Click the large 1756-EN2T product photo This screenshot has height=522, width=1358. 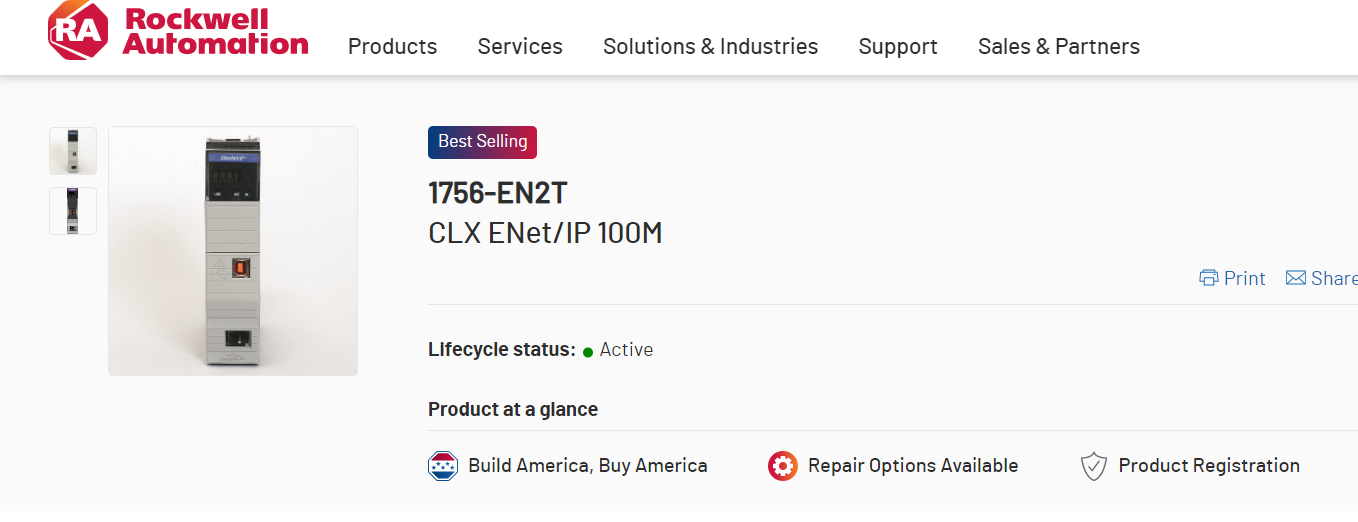233,251
